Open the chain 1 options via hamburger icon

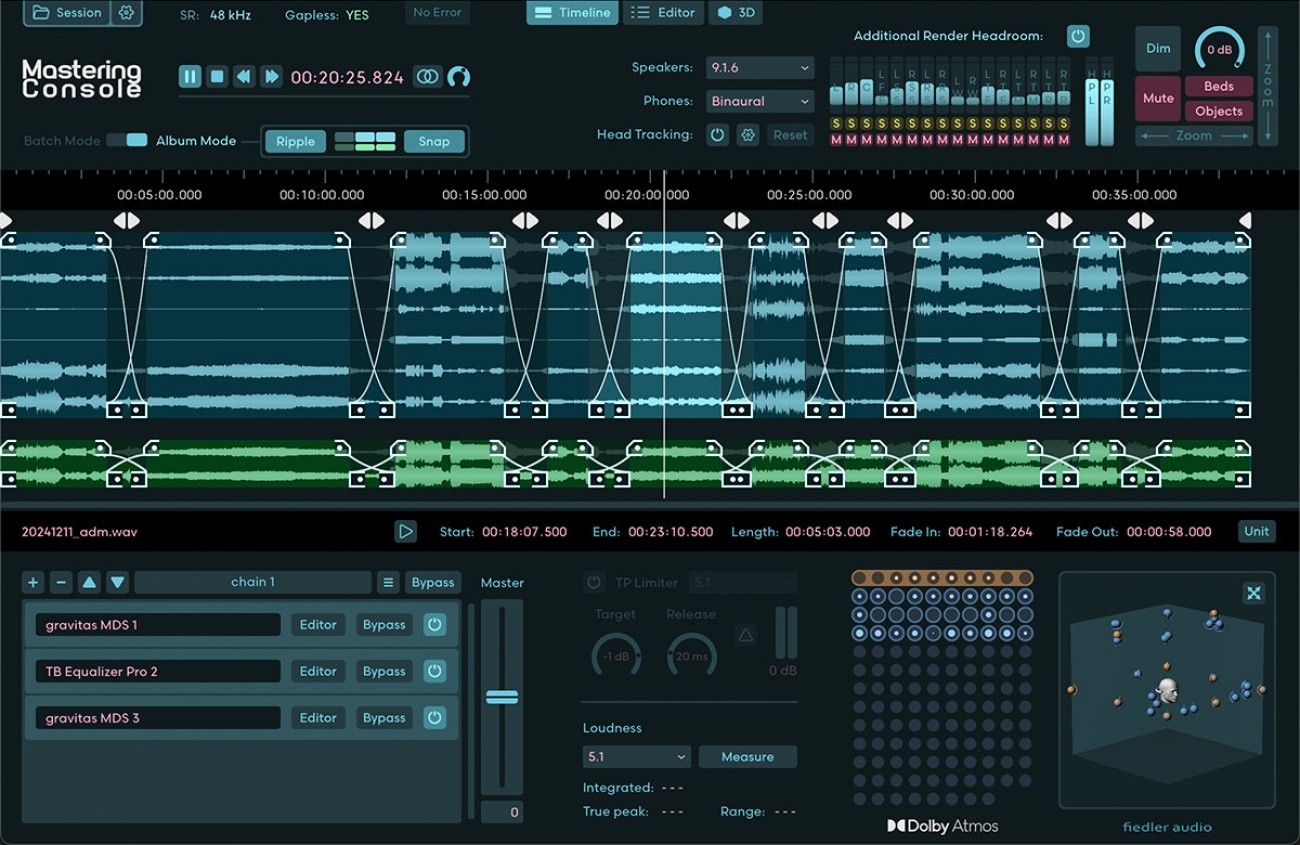click(x=388, y=581)
